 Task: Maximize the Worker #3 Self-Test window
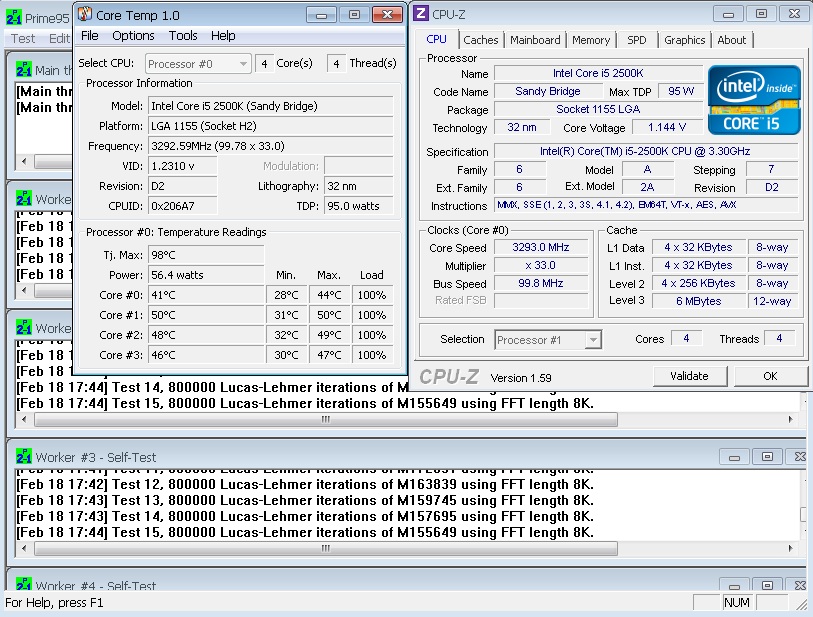[x=767, y=457]
